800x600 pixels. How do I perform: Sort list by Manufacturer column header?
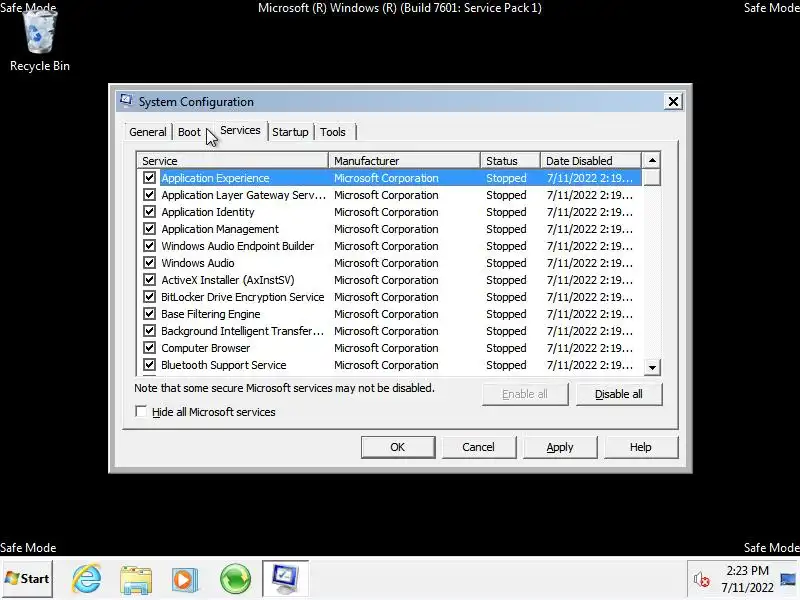coord(404,161)
